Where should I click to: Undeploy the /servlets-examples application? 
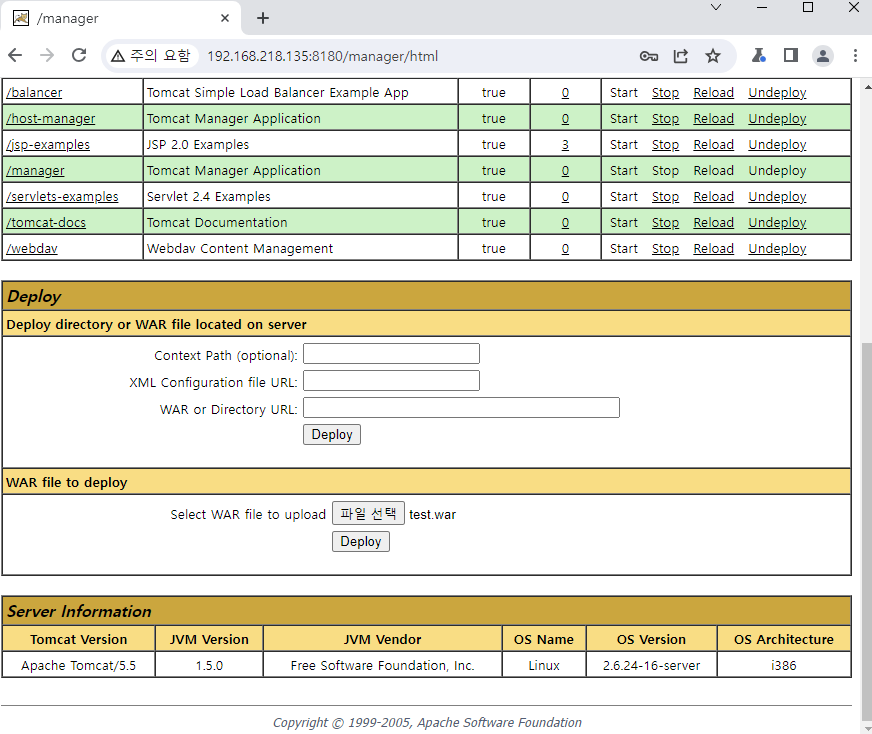[777, 196]
